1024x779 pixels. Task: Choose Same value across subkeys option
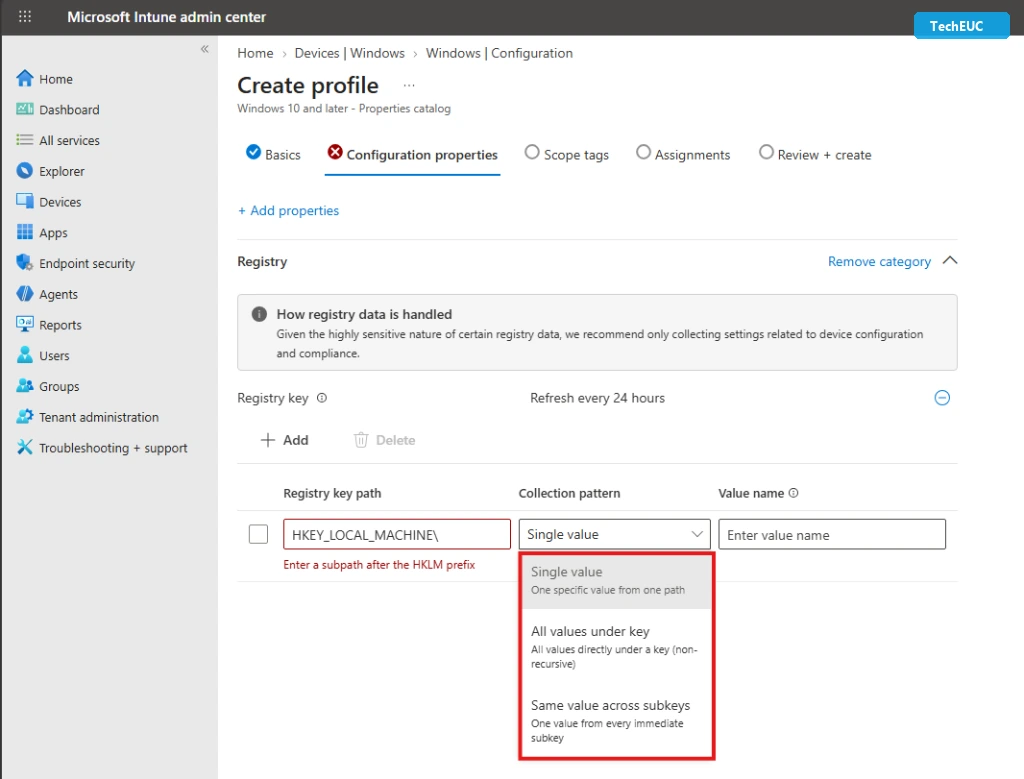(x=616, y=720)
